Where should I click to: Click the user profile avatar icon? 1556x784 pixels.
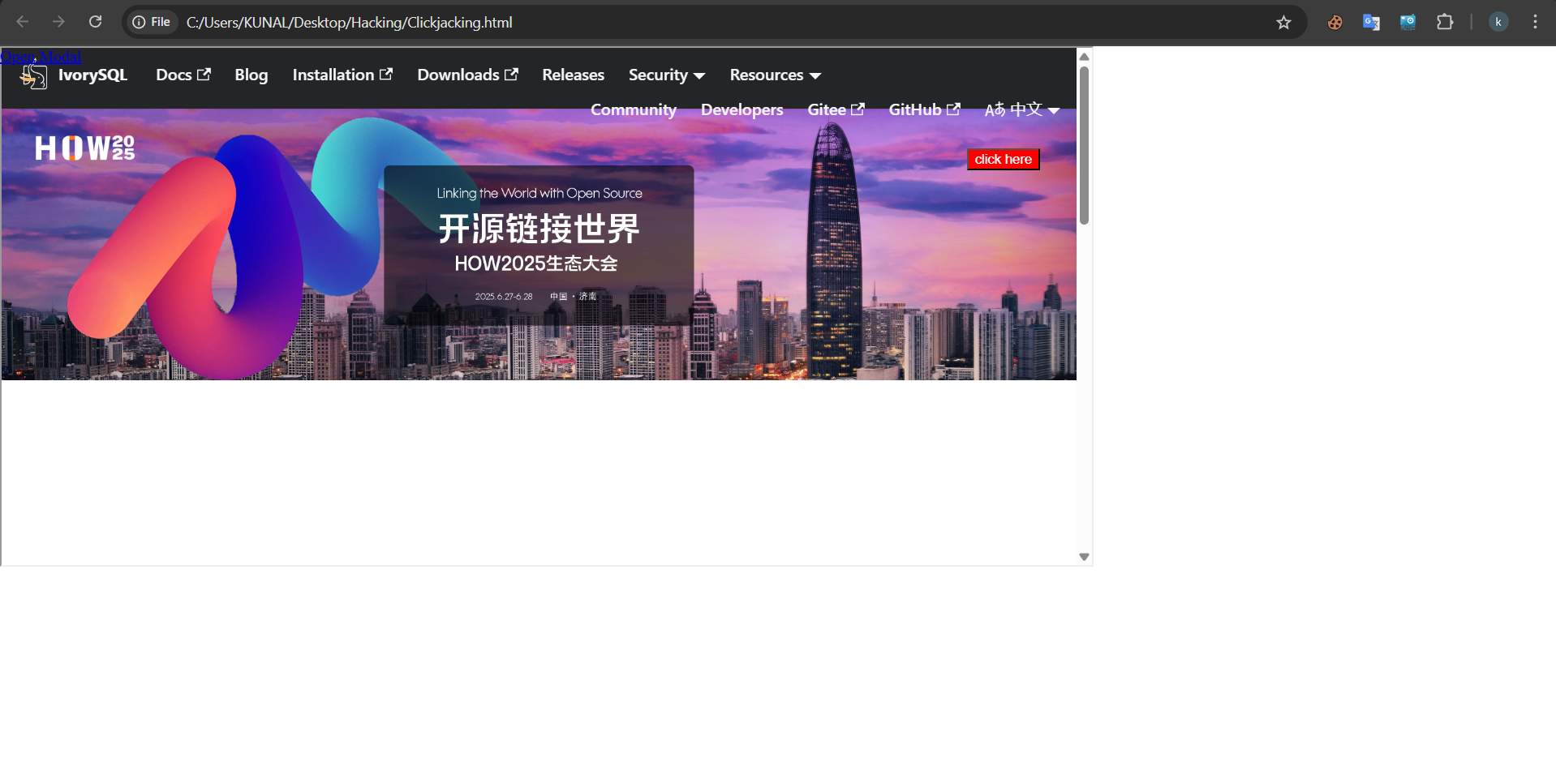tap(1498, 22)
